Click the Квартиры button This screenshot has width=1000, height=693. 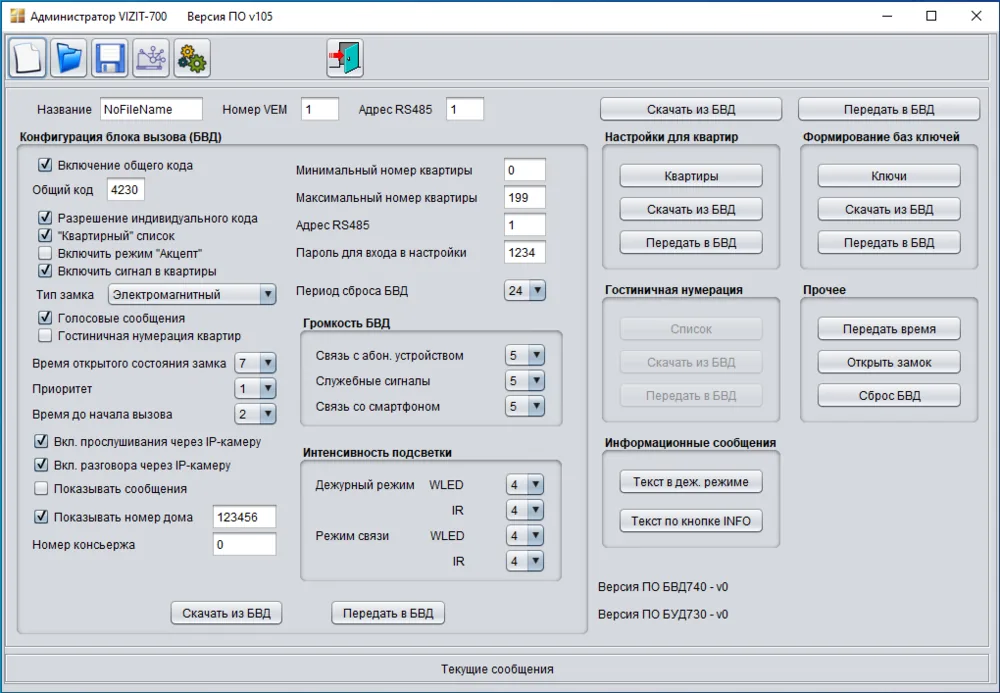691,176
